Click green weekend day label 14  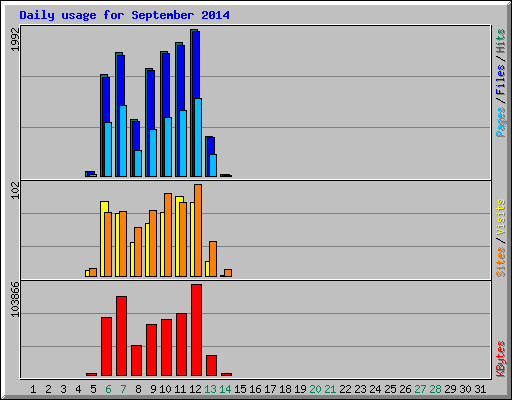coord(225,389)
